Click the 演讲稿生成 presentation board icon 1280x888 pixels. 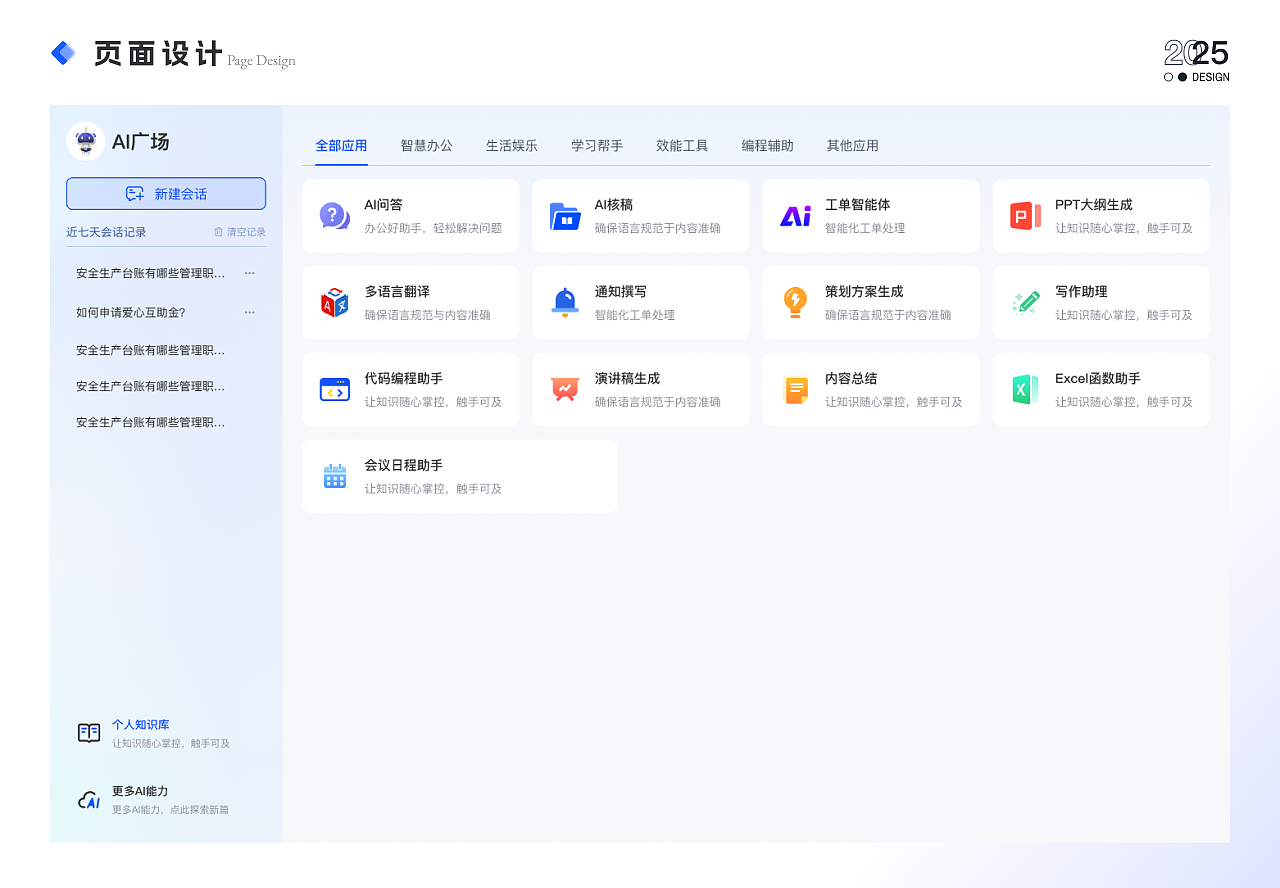[x=565, y=390]
